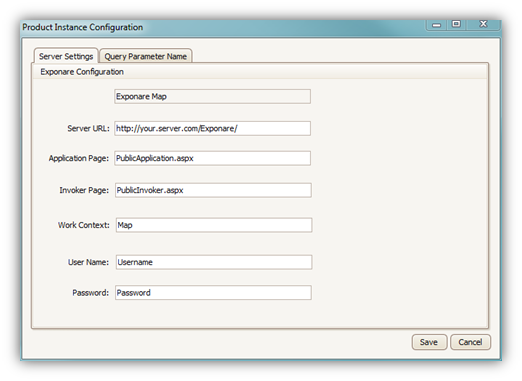Click the Application Page input field

pyautogui.click(x=212, y=158)
